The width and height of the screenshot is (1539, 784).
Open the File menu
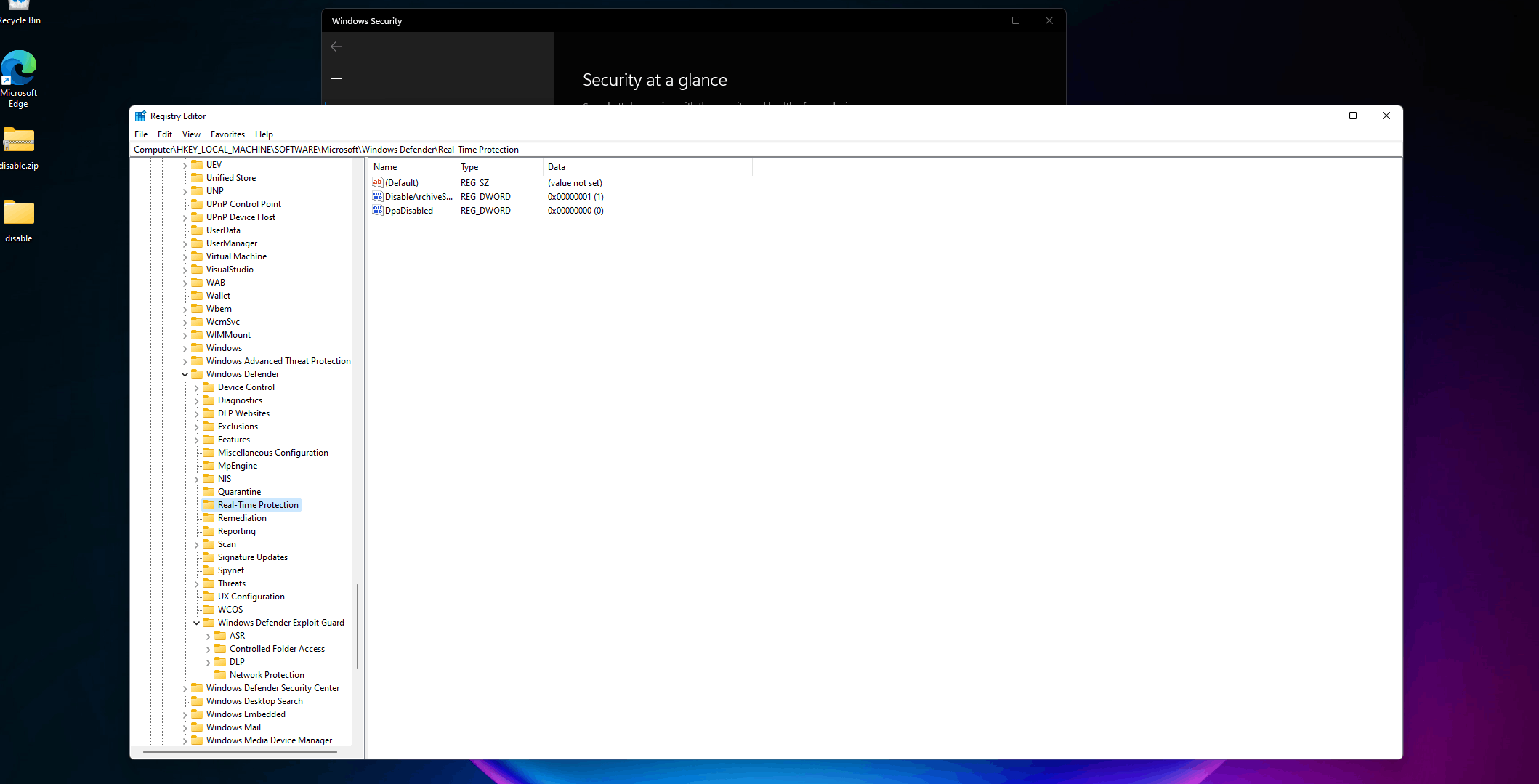[141, 134]
